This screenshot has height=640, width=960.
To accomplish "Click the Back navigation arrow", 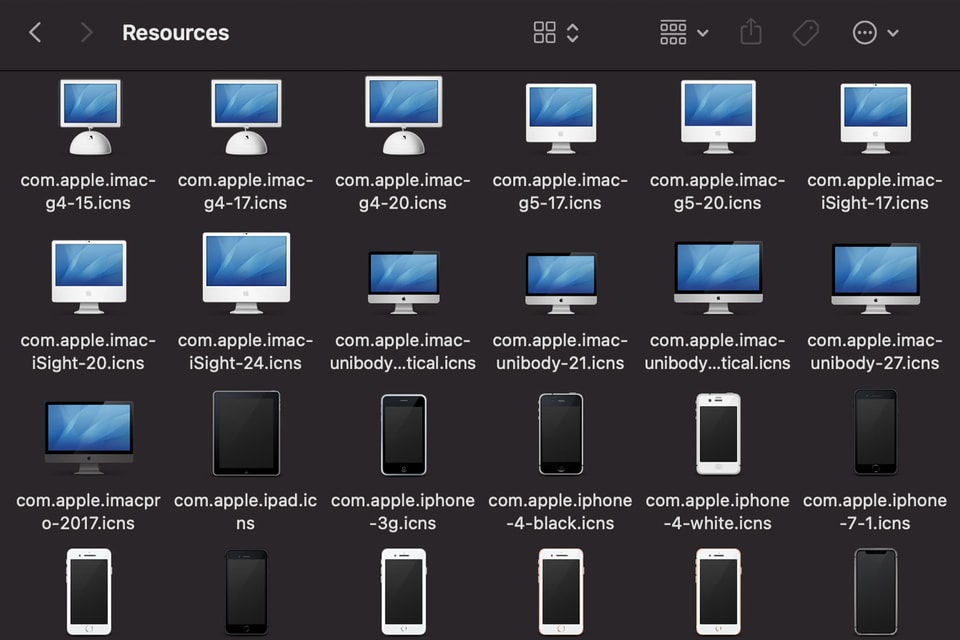I will [36, 32].
